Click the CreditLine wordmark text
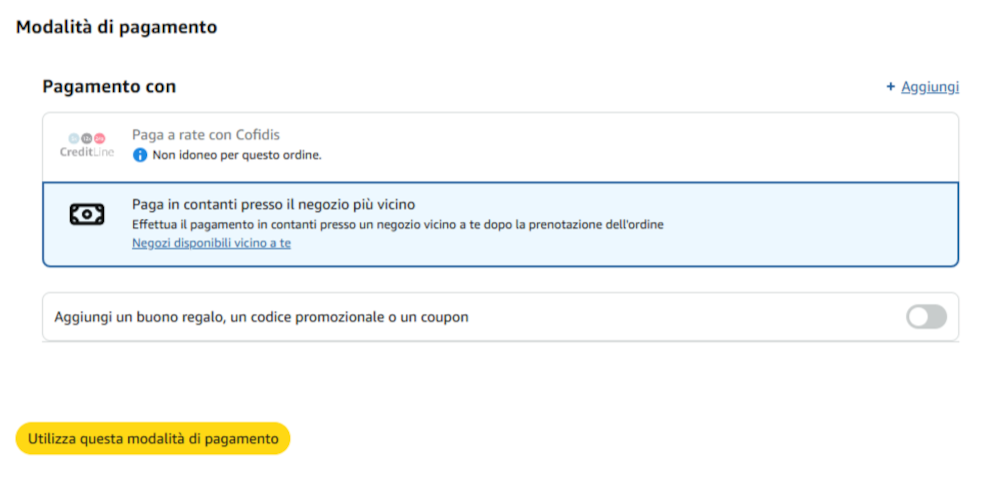992x481 pixels. pyautogui.click(x=87, y=152)
